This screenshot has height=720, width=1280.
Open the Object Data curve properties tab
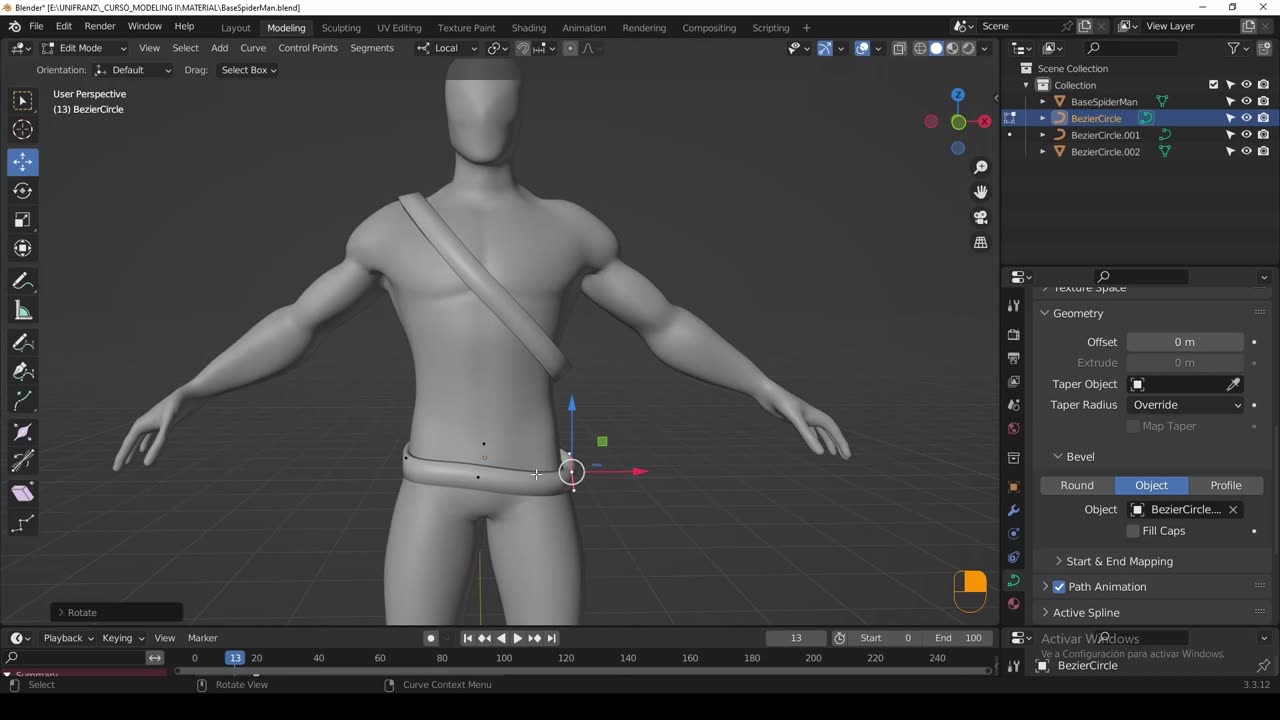(x=1014, y=580)
